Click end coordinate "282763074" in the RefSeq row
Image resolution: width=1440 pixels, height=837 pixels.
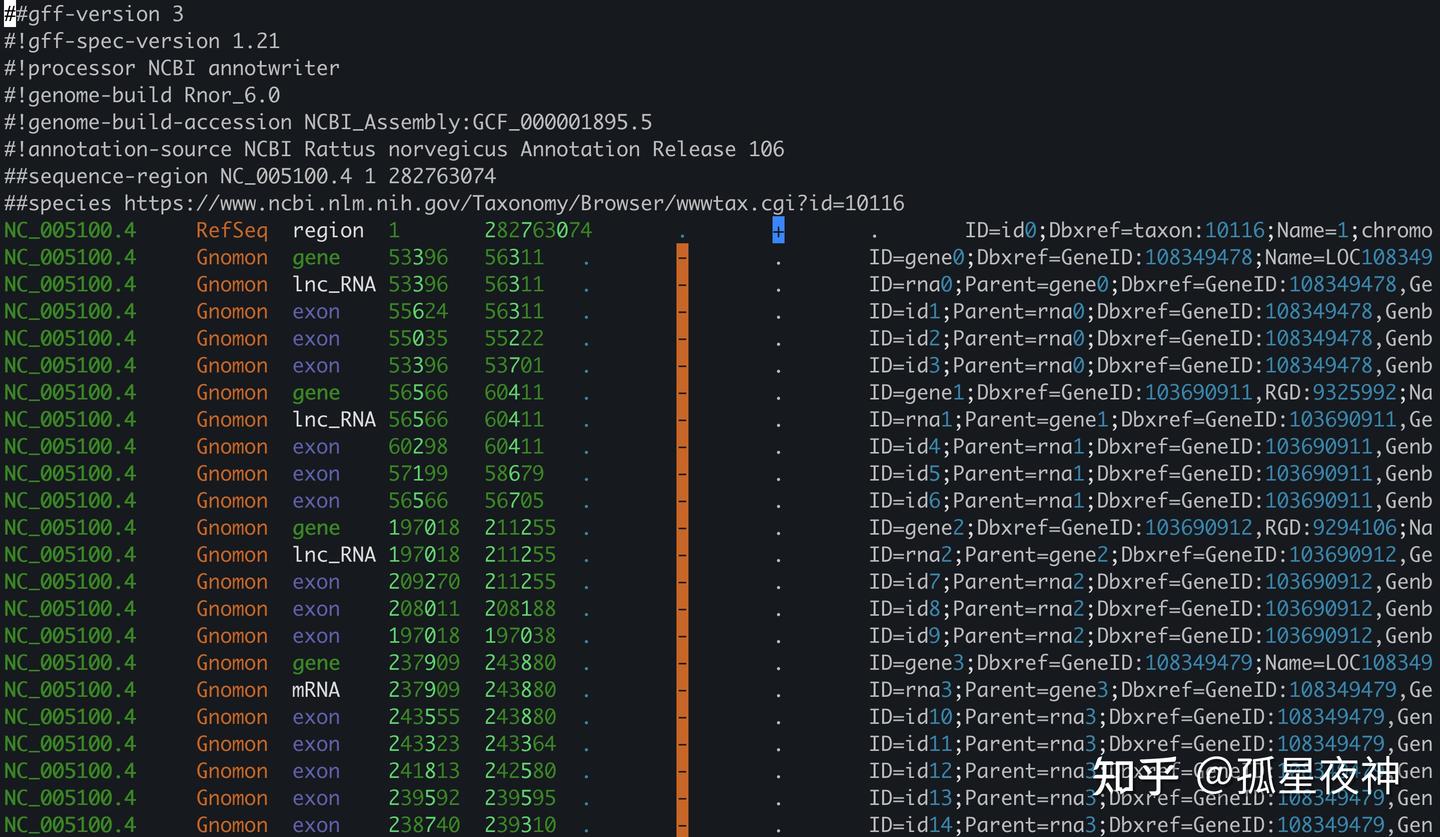coord(538,230)
